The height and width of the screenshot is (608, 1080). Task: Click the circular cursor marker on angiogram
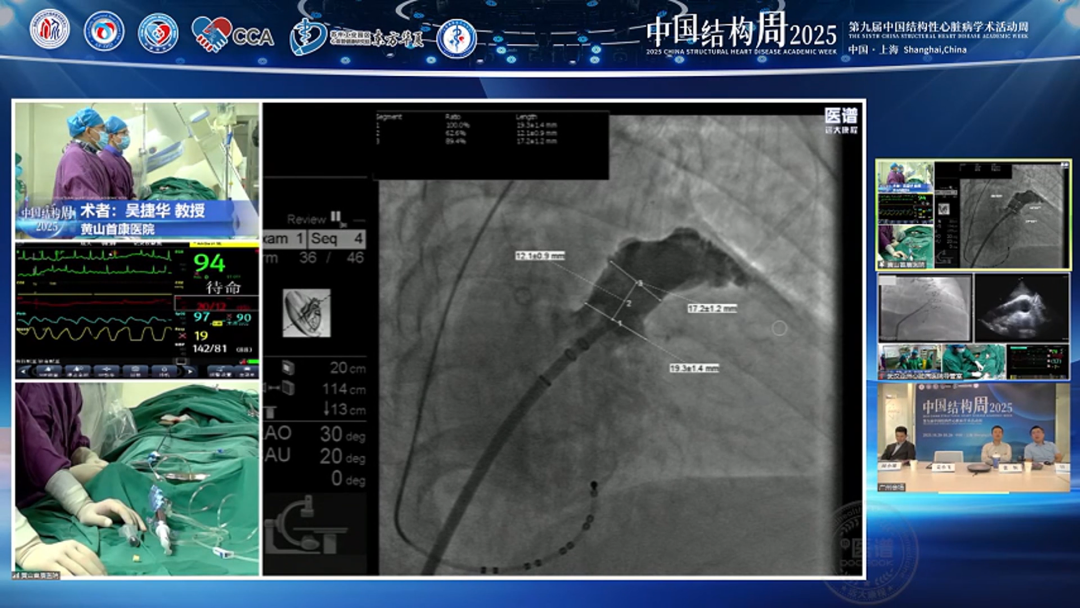point(779,328)
